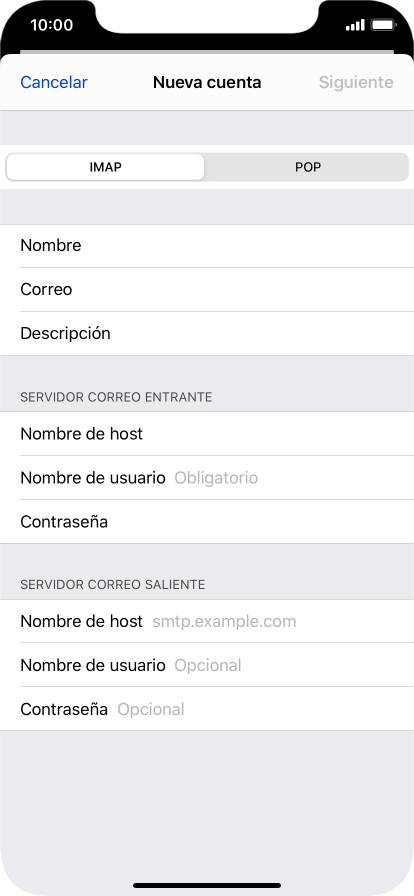Select incoming server Contraseña field
Image resolution: width=414 pixels, height=896 pixels.
(x=207, y=522)
